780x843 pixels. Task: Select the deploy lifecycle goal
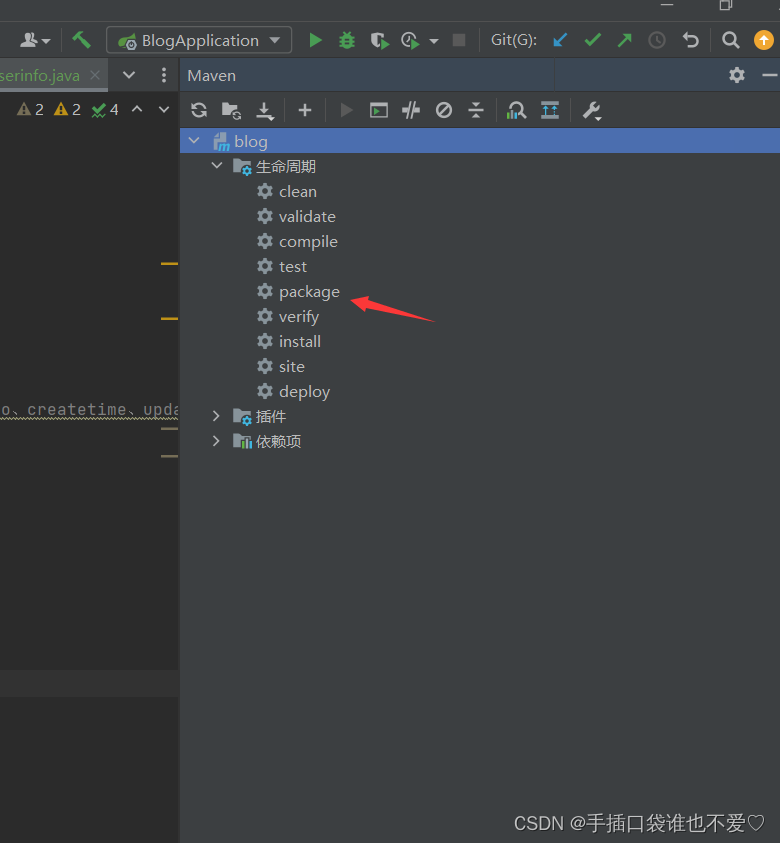(304, 392)
